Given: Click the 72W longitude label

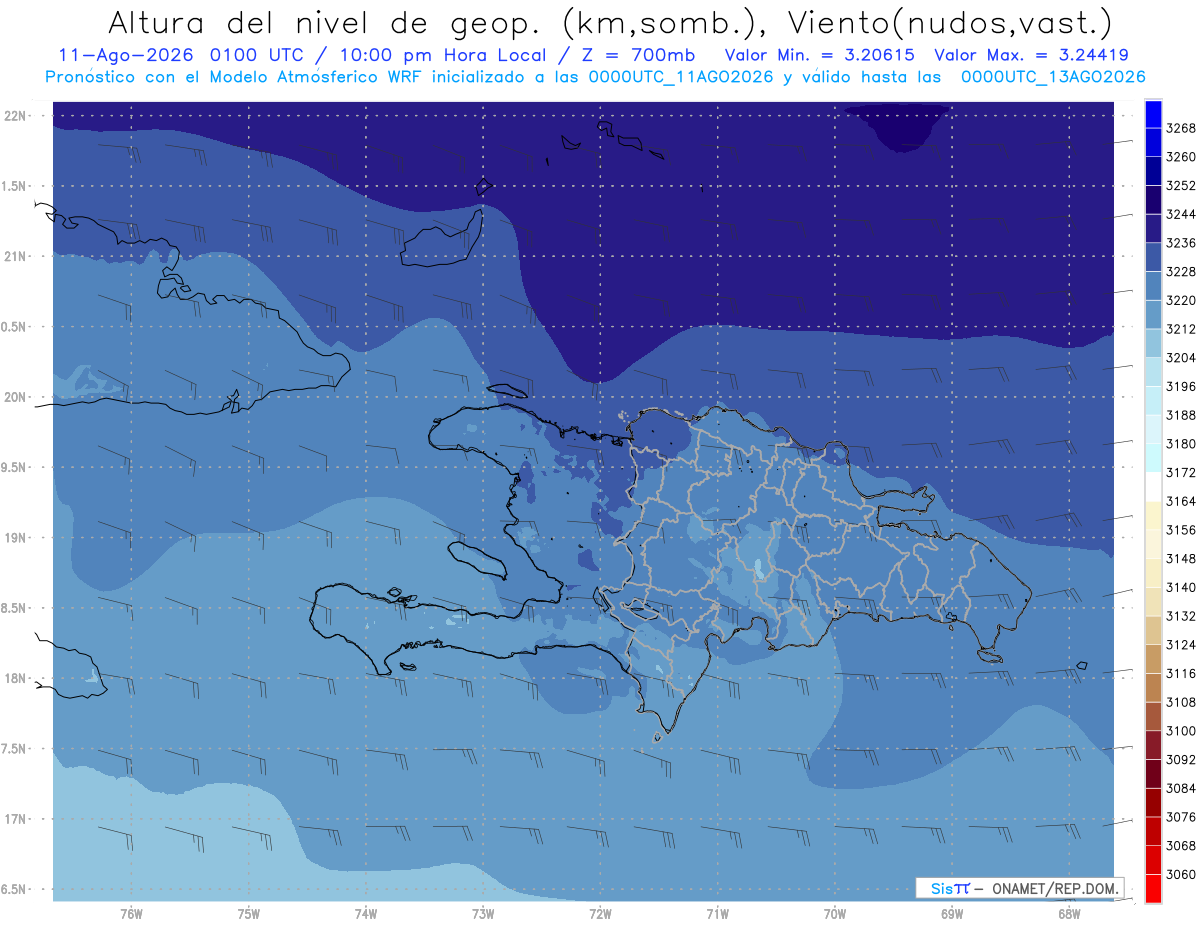Looking at the screenshot, I should coord(600,914).
